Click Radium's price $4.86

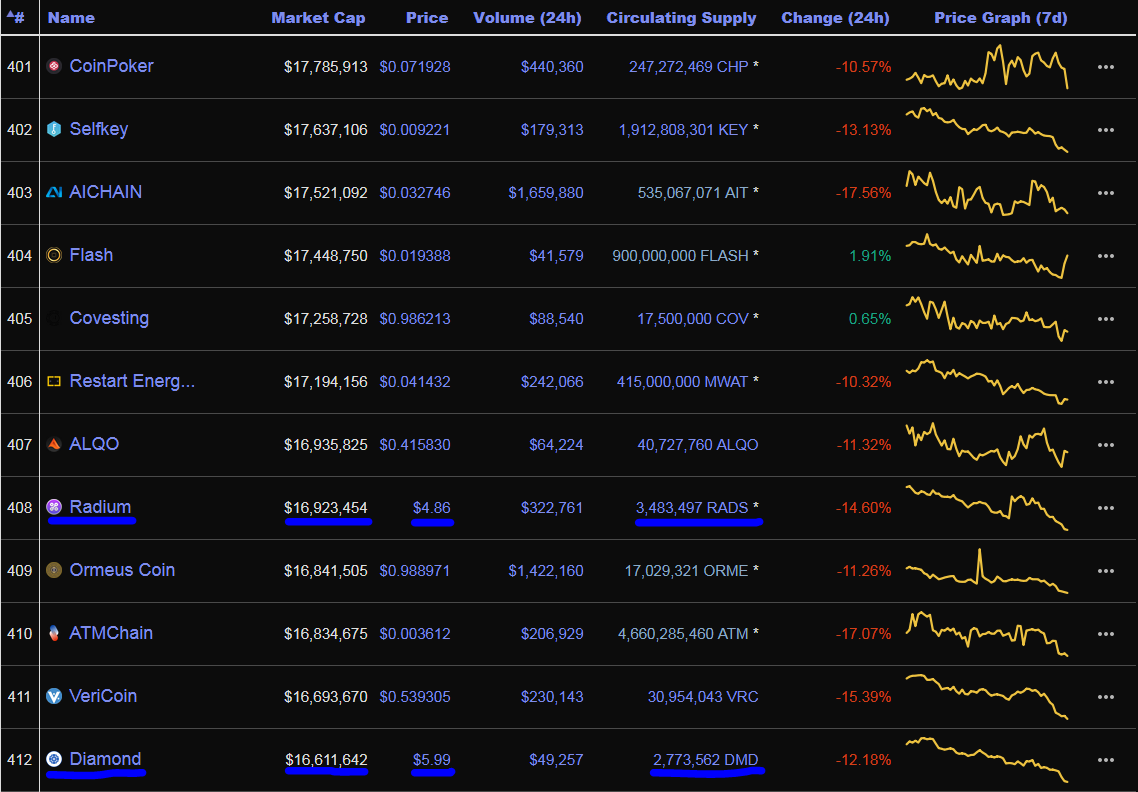432,508
